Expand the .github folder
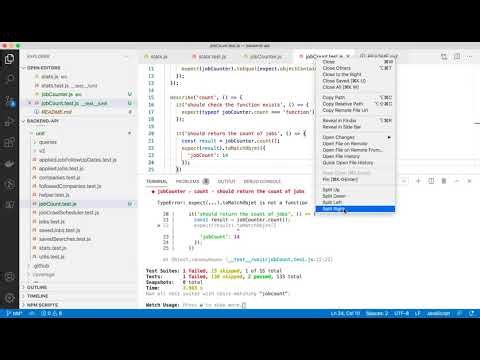The height and width of the screenshot is (360, 480). [x=42, y=266]
